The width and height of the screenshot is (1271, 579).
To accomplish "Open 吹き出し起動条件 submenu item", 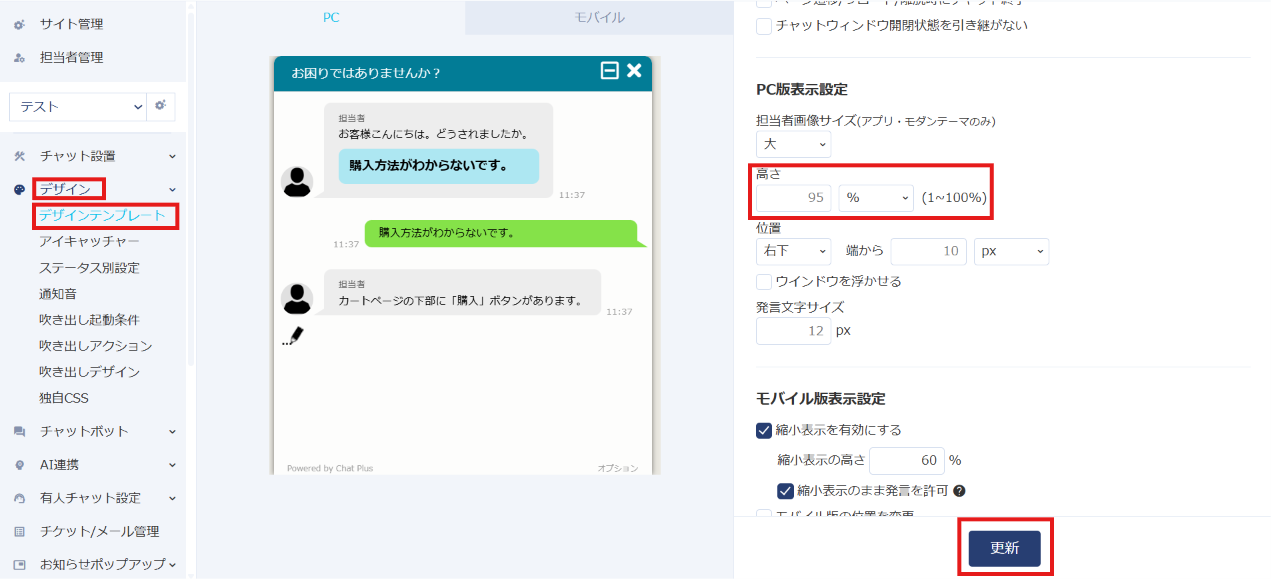I will click(89, 319).
